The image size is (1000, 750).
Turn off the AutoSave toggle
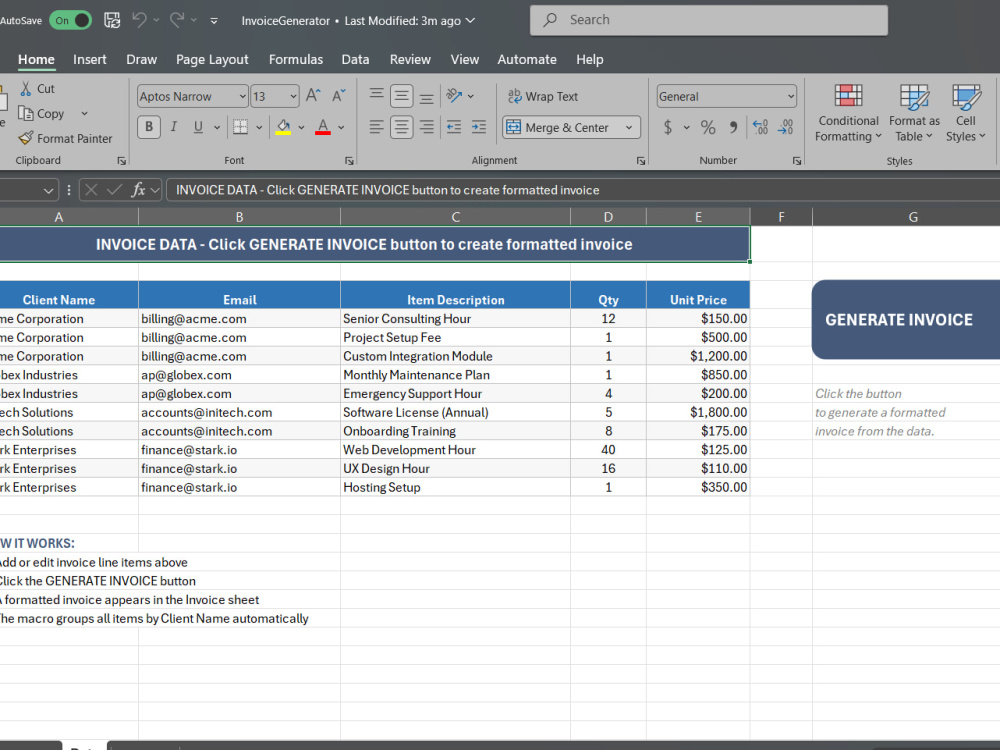(x=70, y=20)
